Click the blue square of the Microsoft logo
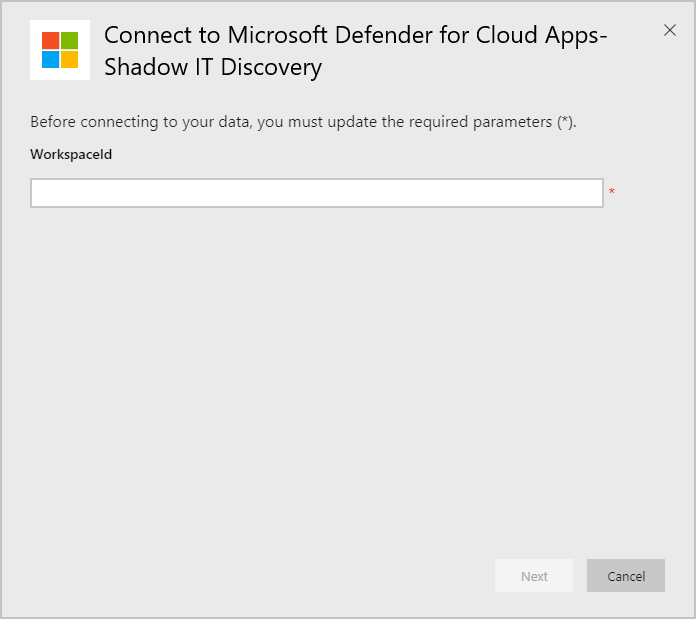696x619 pixels. tap(50, 59)
